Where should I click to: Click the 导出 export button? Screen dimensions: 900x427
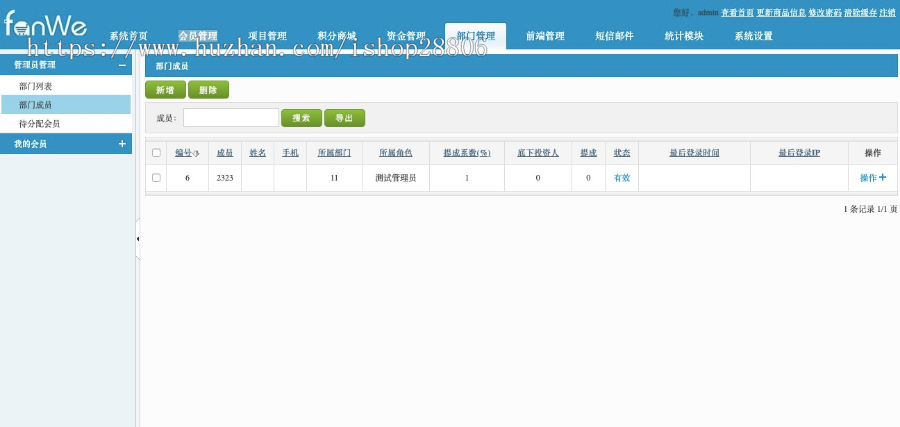344,118
